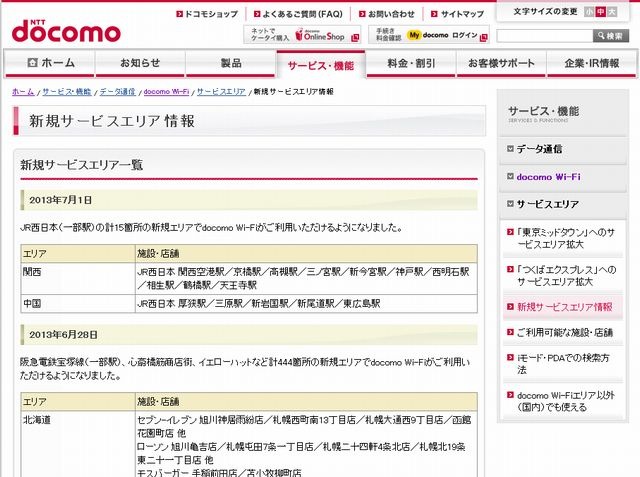This screenshot has width=640, height=477.
Task: Click the NTT docomo logo
Action: pos(66,31)
